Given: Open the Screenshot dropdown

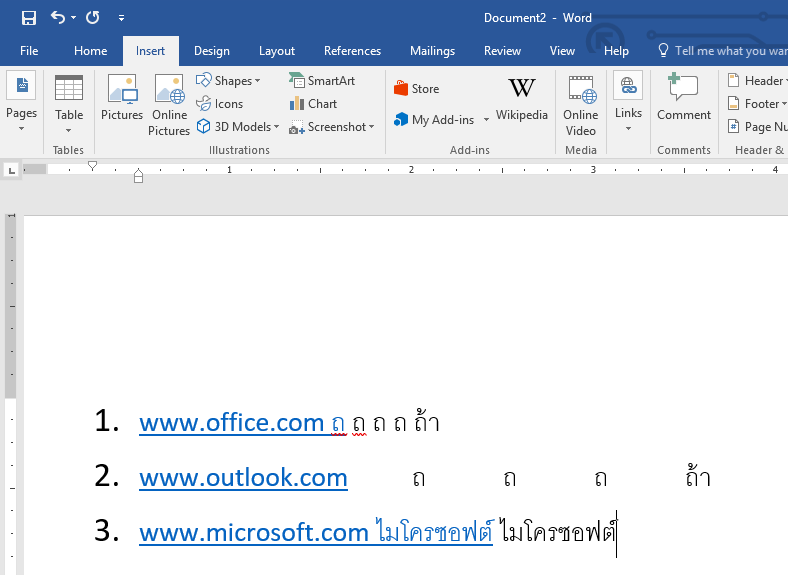Looking at the screenshot, I should click(332, 127).
